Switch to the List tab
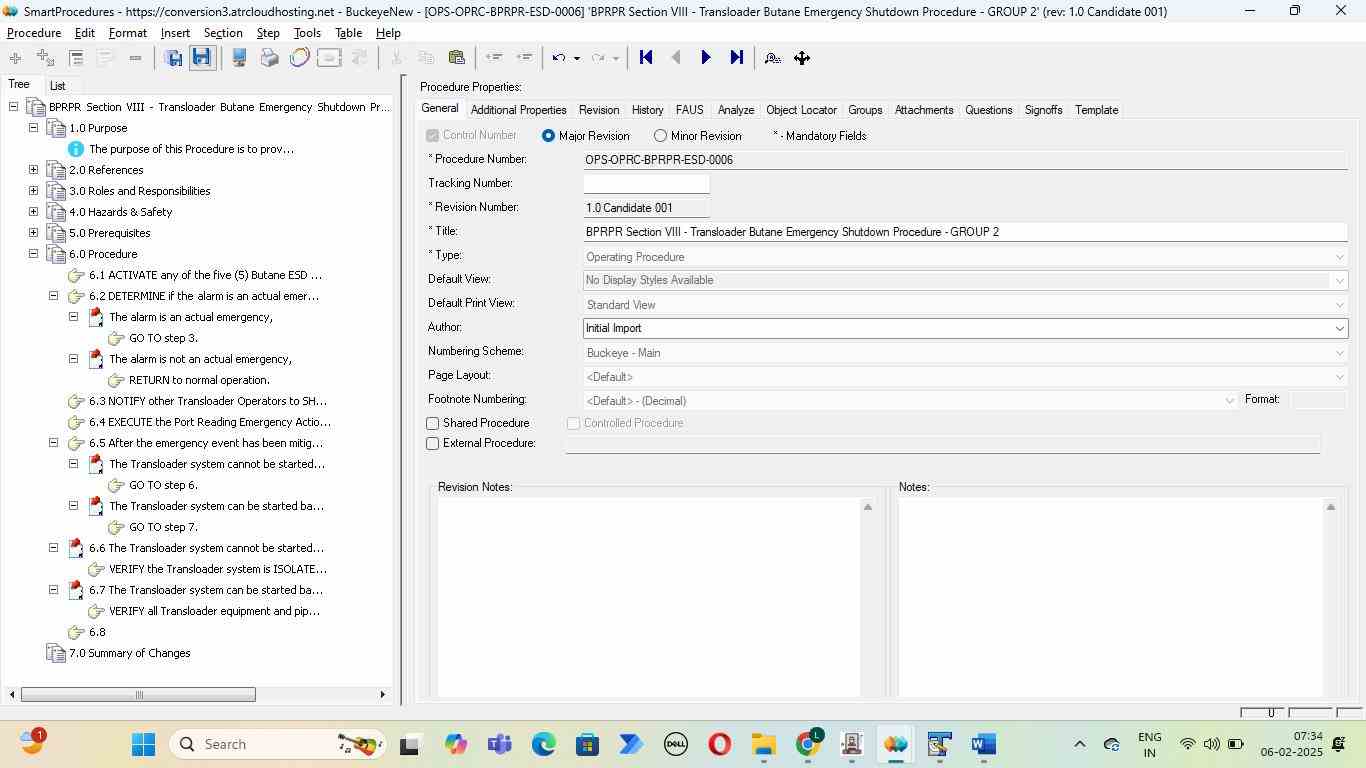The width and height of the screenshot is (1366, 768). (x=58, y=86)
